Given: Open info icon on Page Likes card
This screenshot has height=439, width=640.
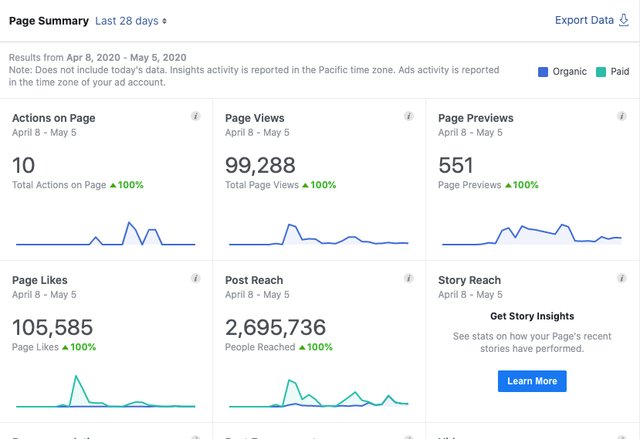Looking at the screenshot, I should pyautogui.click(x=196, y=278).
